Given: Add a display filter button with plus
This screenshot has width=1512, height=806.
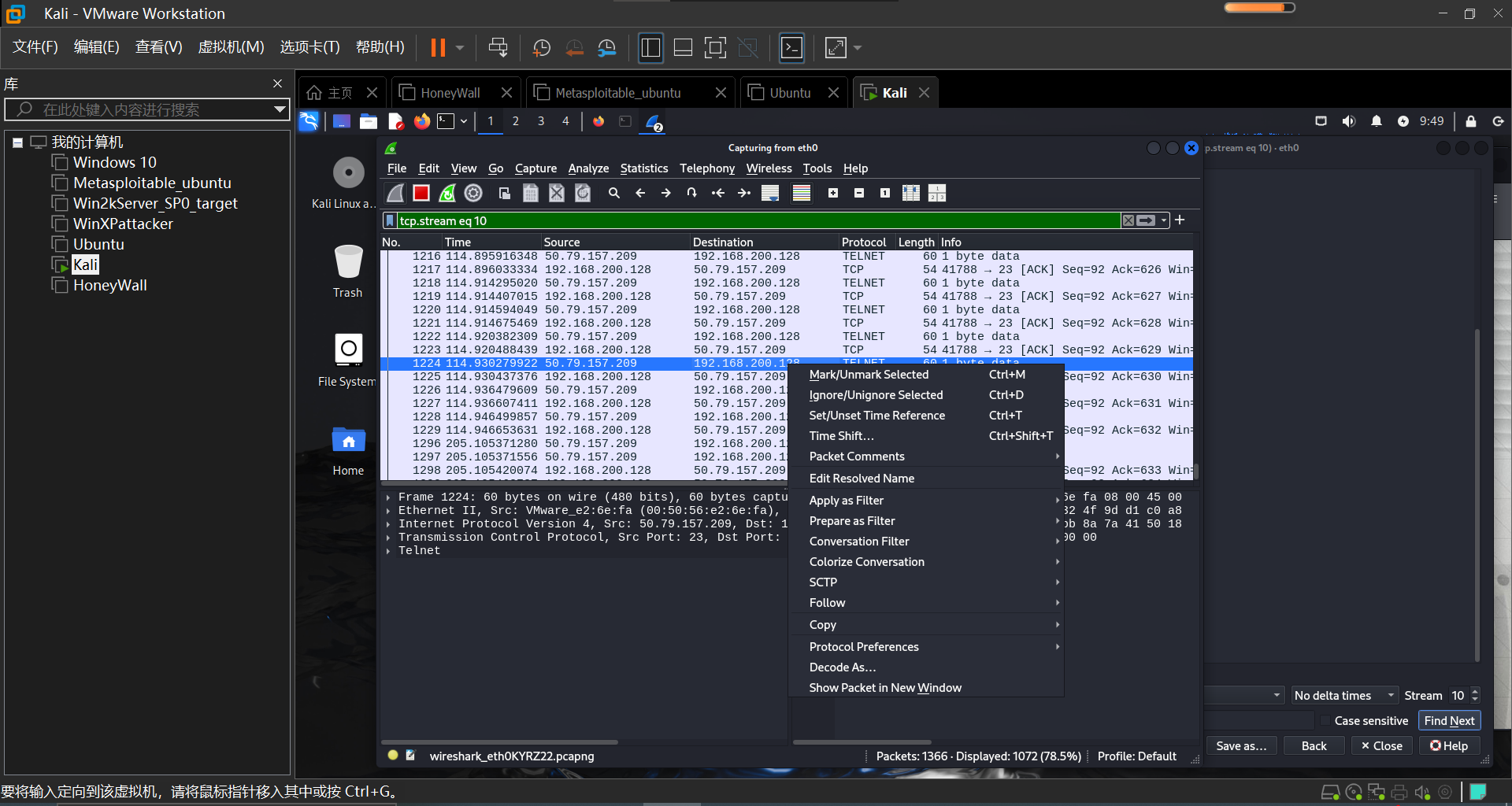Looking at the screenshot, I should click(x=1180, y=220).
